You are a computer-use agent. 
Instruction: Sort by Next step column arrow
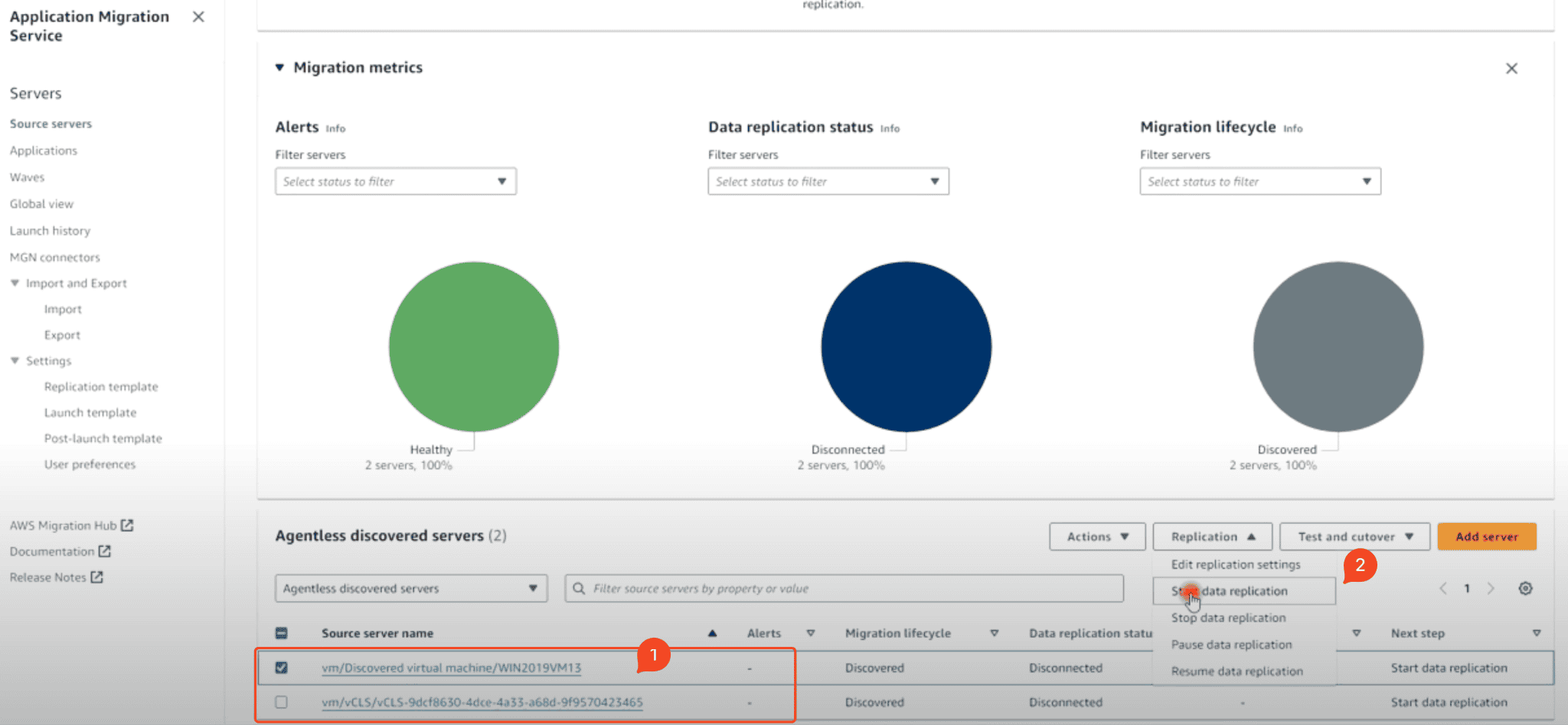(x=1536, y=633)
